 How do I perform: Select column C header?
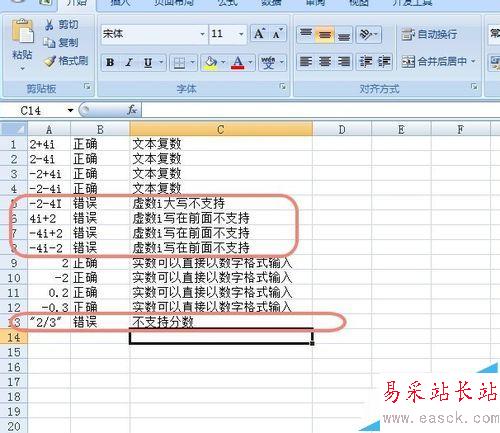coord(221,129)
